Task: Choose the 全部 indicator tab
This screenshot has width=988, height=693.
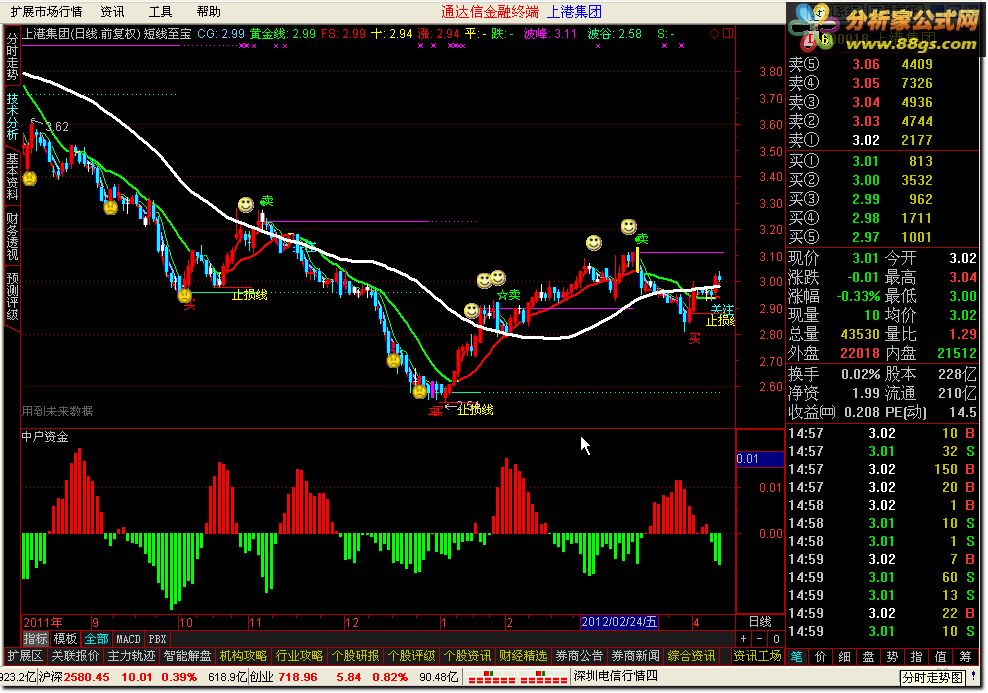Action: 96,639
